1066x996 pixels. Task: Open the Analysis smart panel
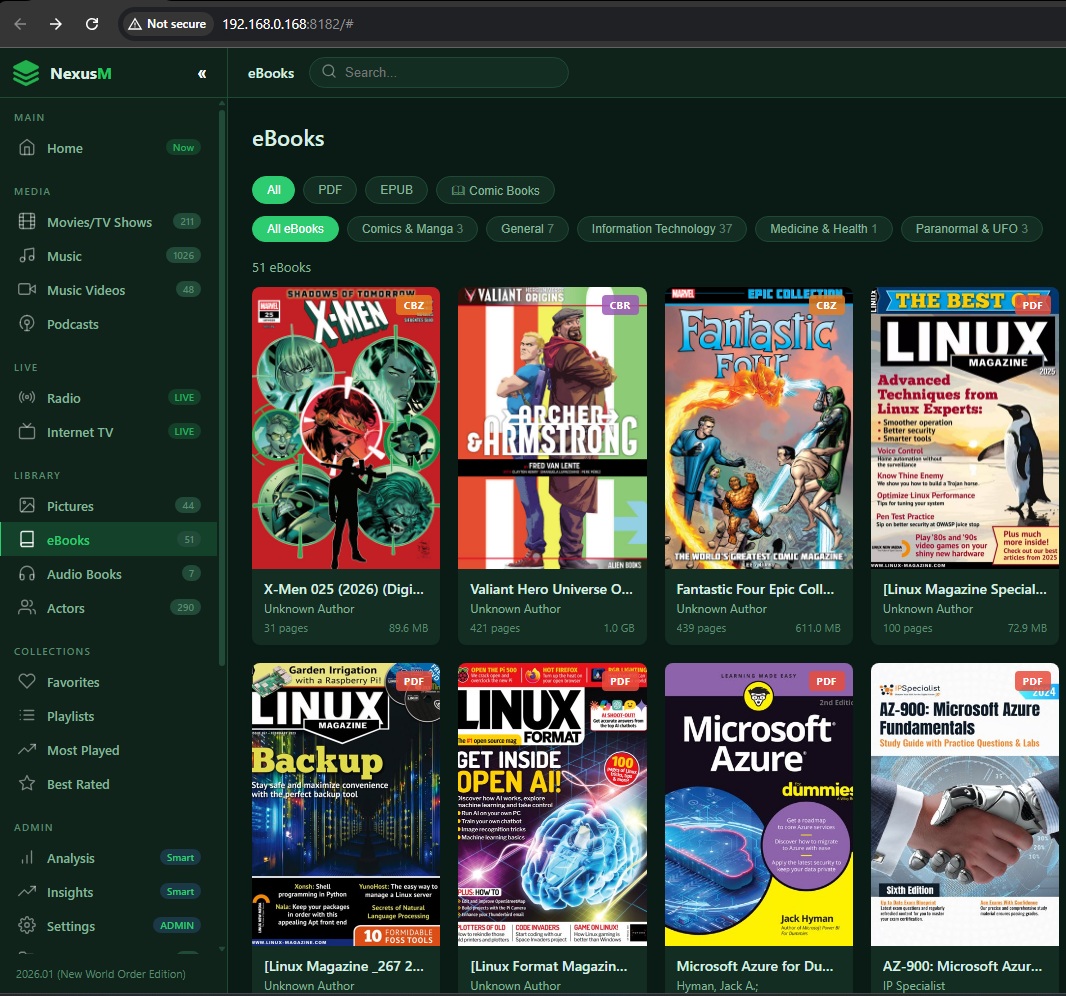(70, 858)
